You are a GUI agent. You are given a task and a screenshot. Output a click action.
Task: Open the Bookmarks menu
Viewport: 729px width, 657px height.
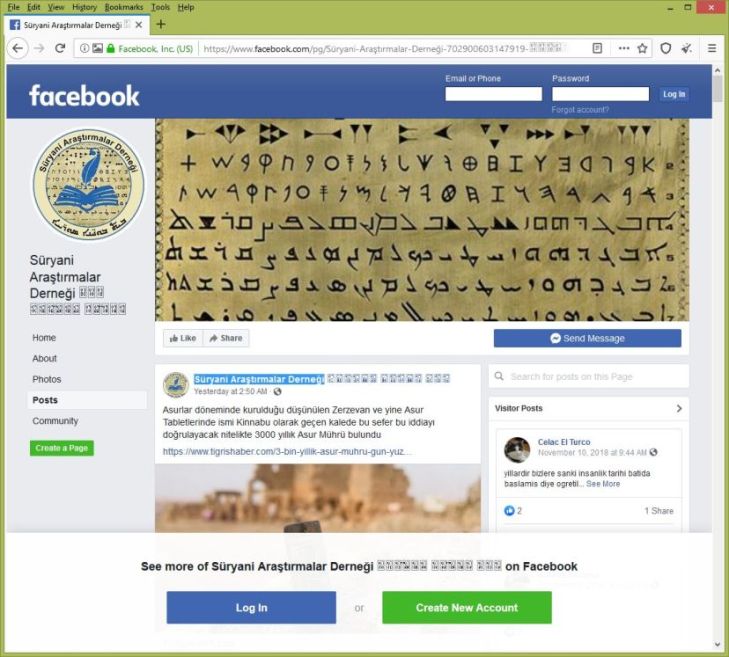click(x=124, y=7)
